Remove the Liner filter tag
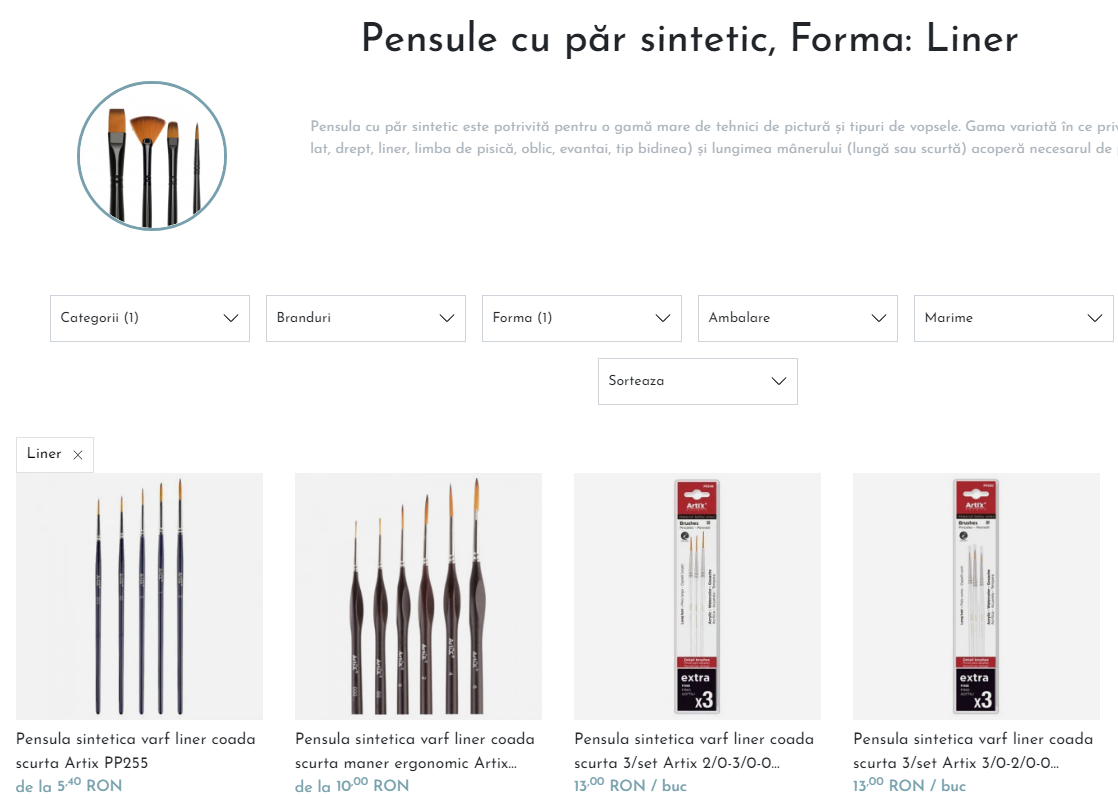 pyautogui.click(x=78, y=455)
